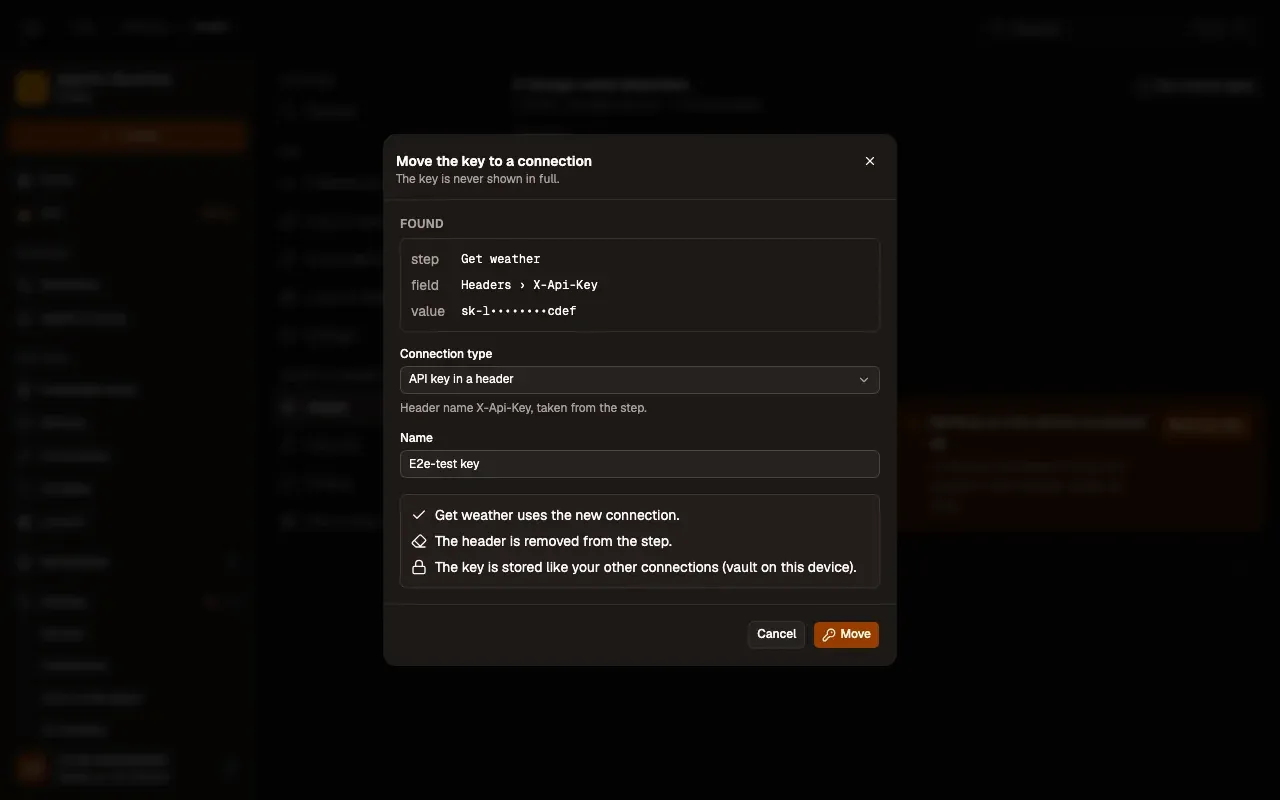Click the text "Get weather uses the new connection."
The height and width of the screenshot is (800, 1280).
(557, 515)
